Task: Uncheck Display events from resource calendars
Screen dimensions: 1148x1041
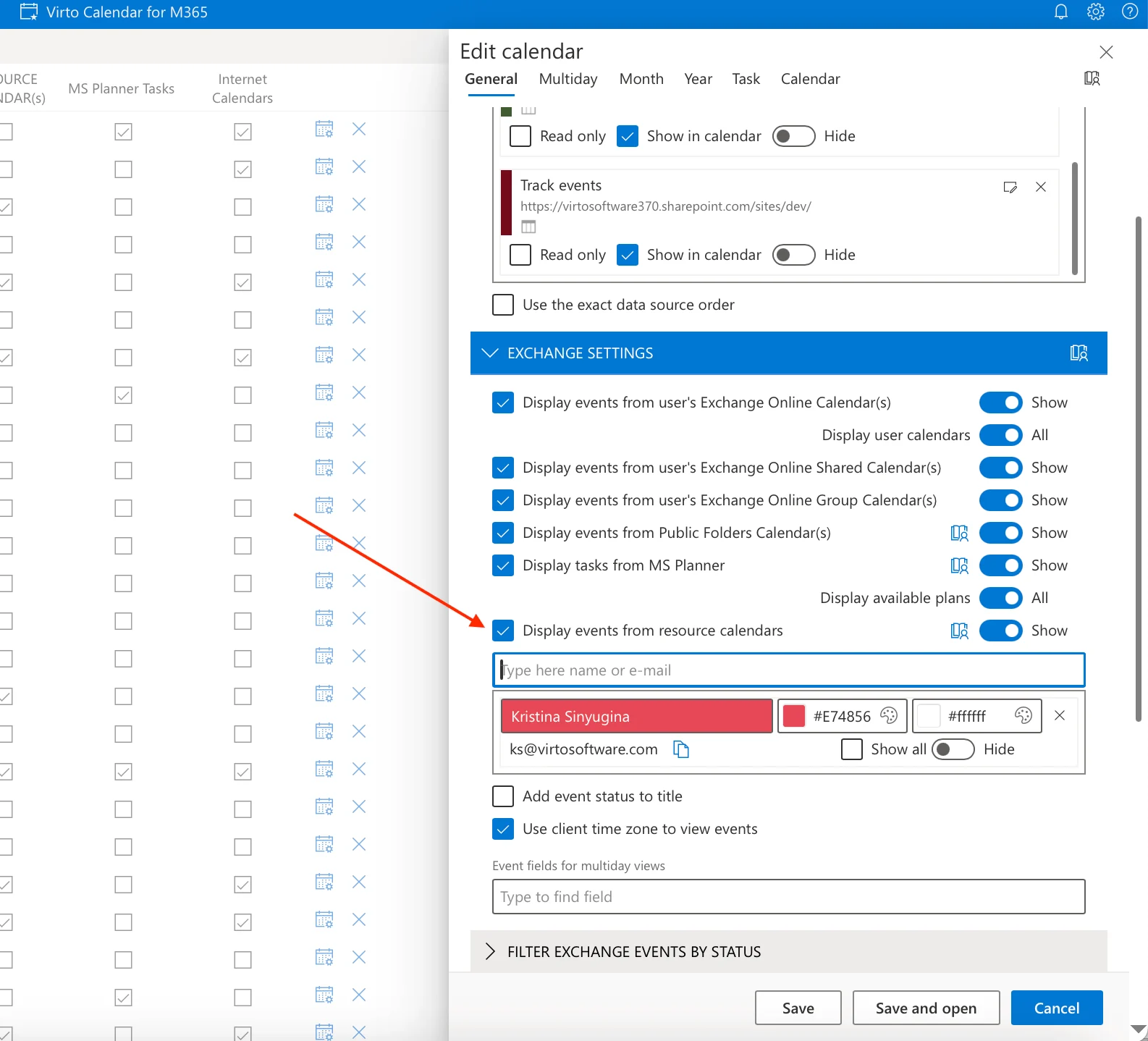Action: pos(503,631)
